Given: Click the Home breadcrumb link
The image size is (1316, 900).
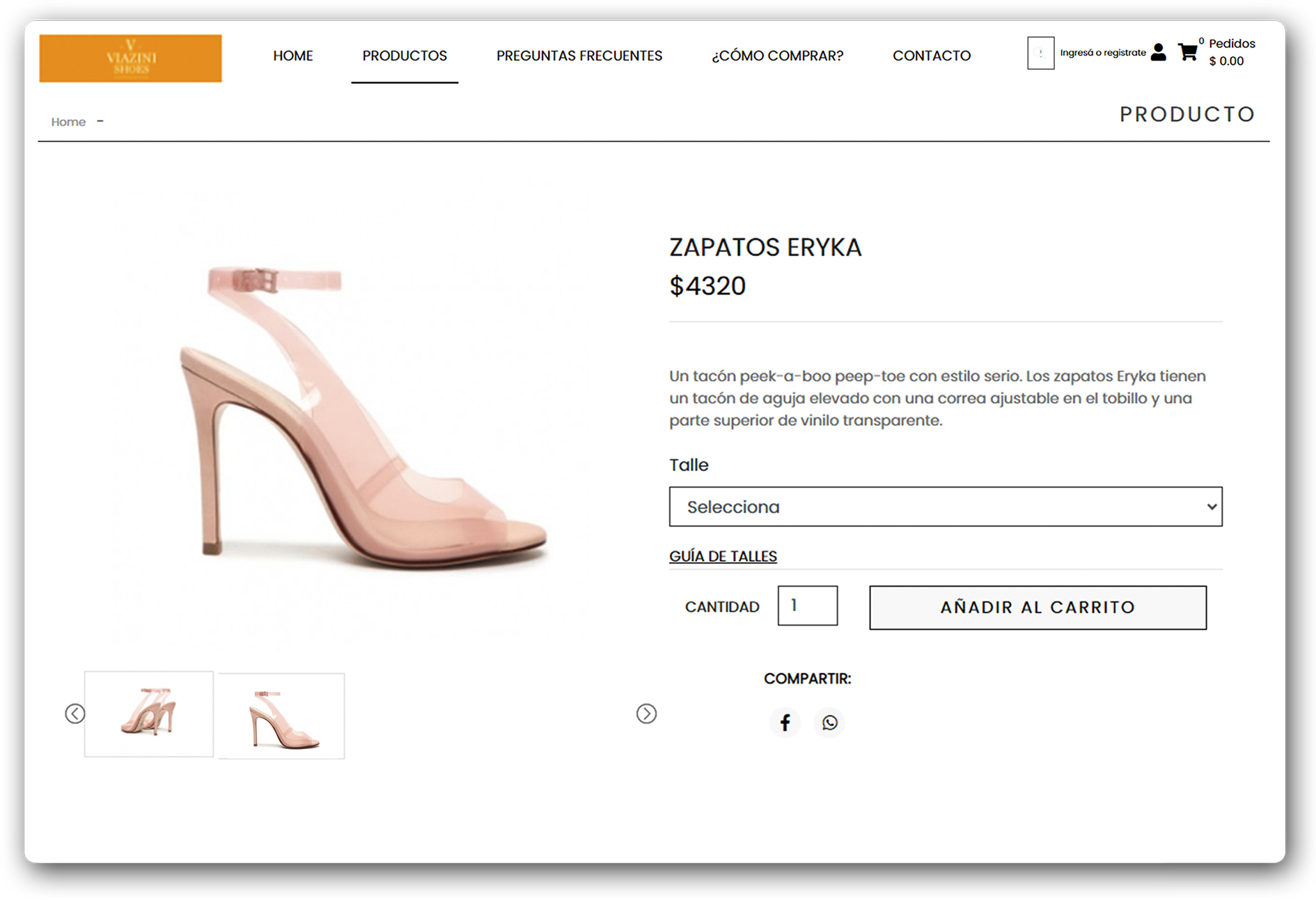Looking at the screenshot, I should coord(68,122).
